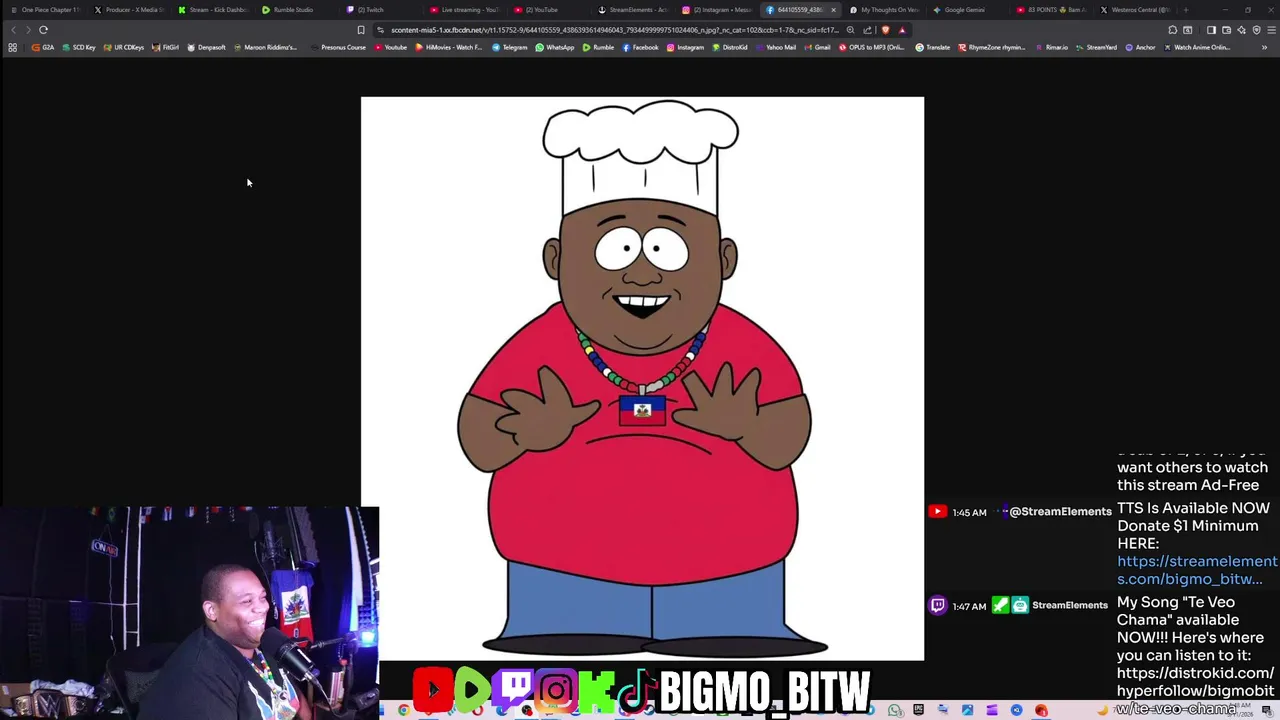Toggle the browser sidebar panel icon
This screenshot has width=1280, height=720.
[x=1211, y=30]
